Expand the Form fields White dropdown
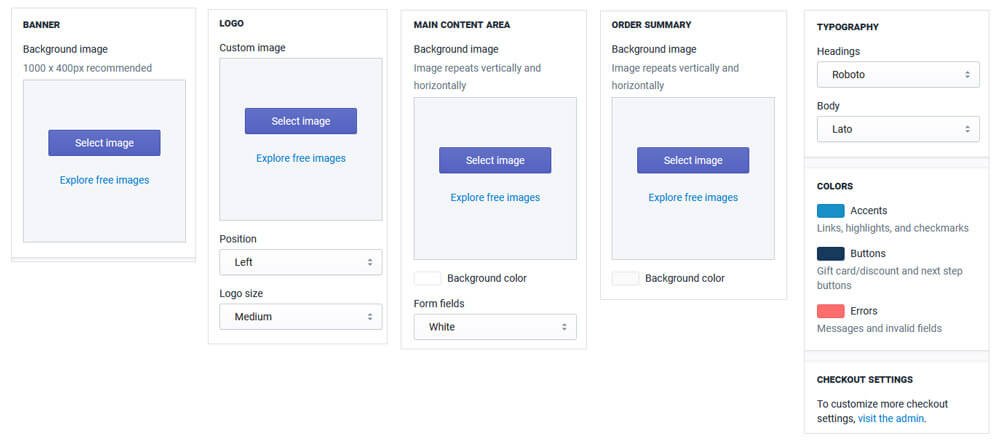Screen dimensions: 1000x445 [x=495, y=327]
